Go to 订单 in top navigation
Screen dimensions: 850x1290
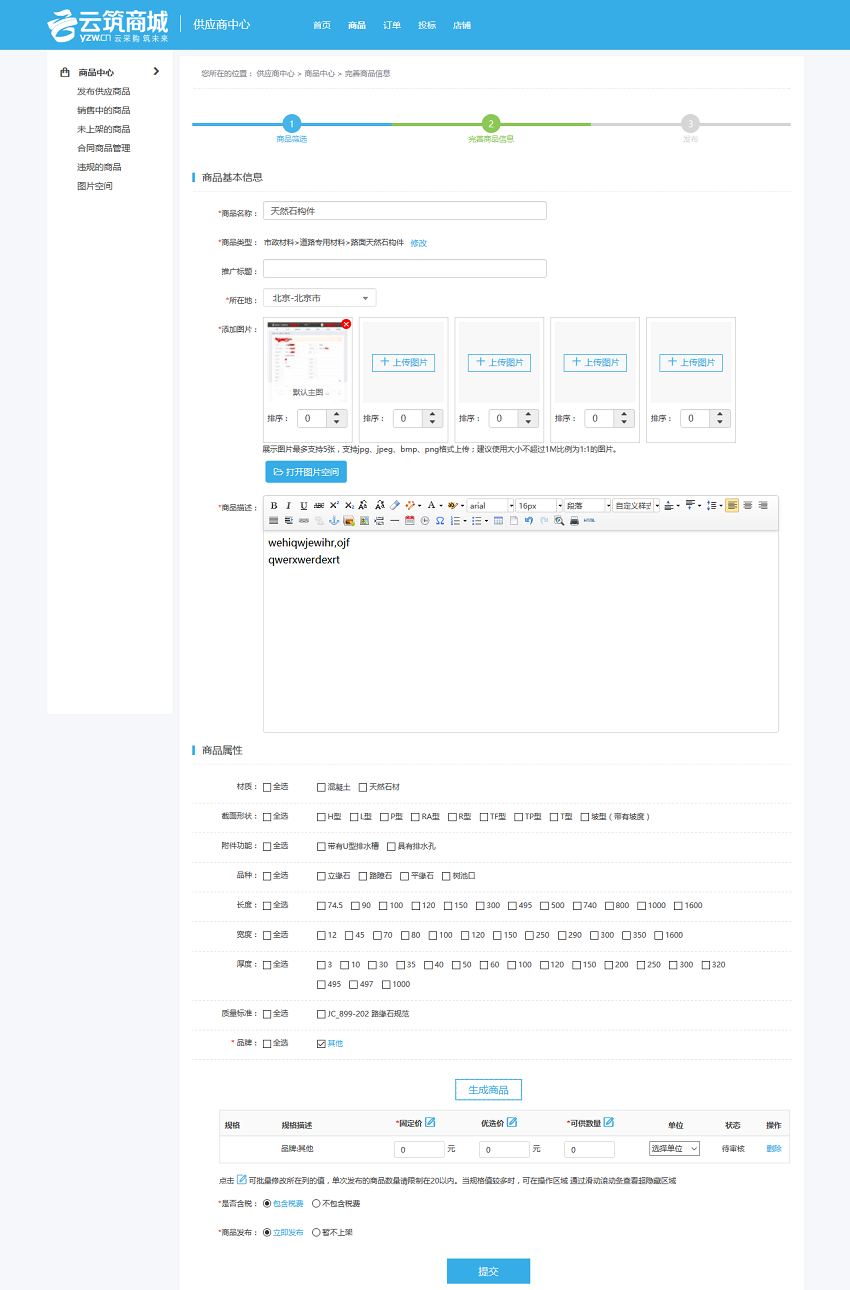(392, 25)
